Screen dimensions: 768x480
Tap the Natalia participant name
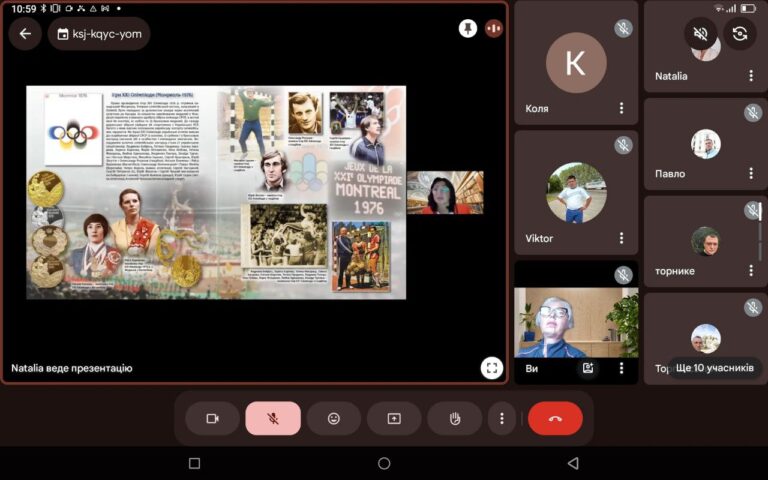(671, 76)
